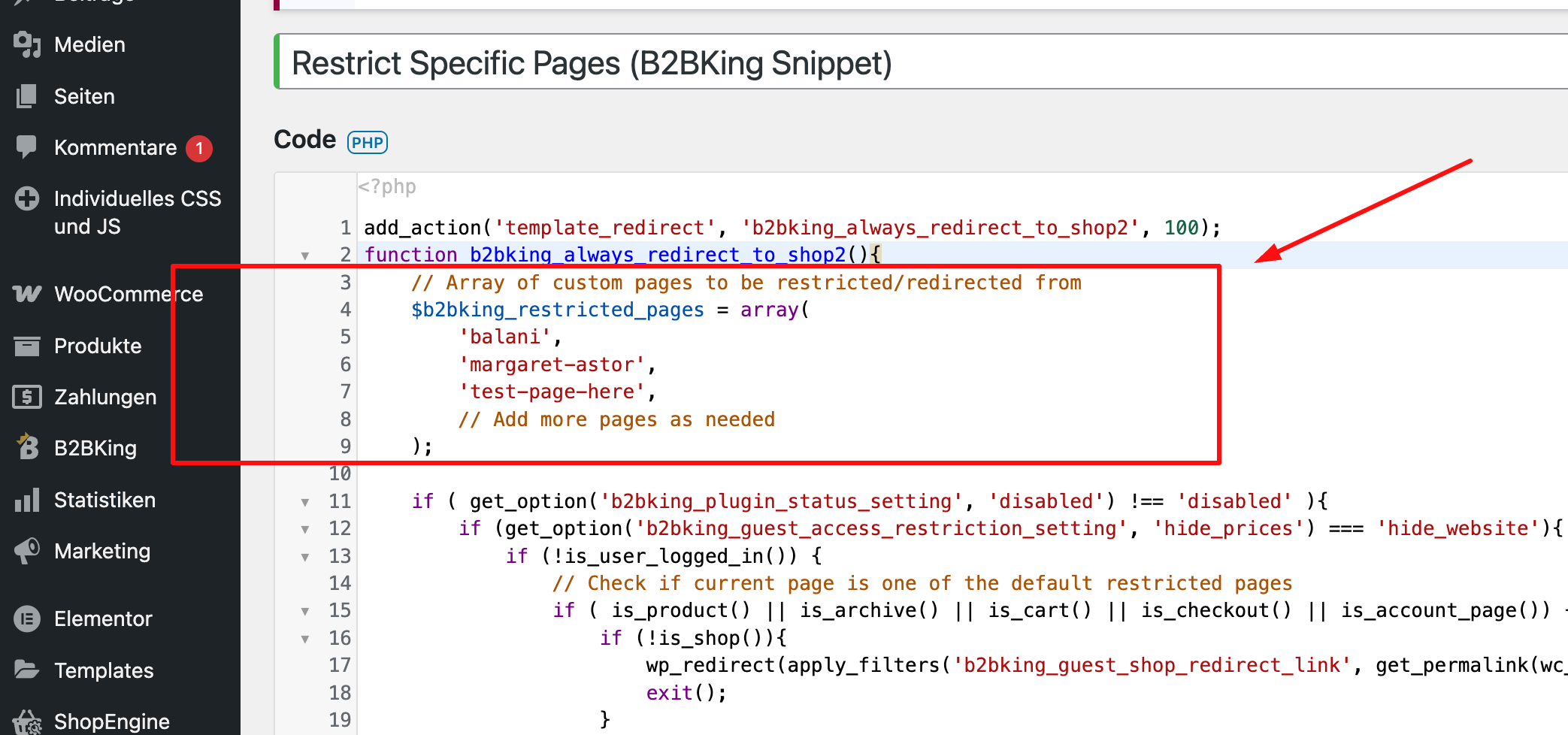Click exit(); on line 18
Image resolution: width=1568 pixels, height=735 pixels.
pyautogui.click(x=687, y=693)
